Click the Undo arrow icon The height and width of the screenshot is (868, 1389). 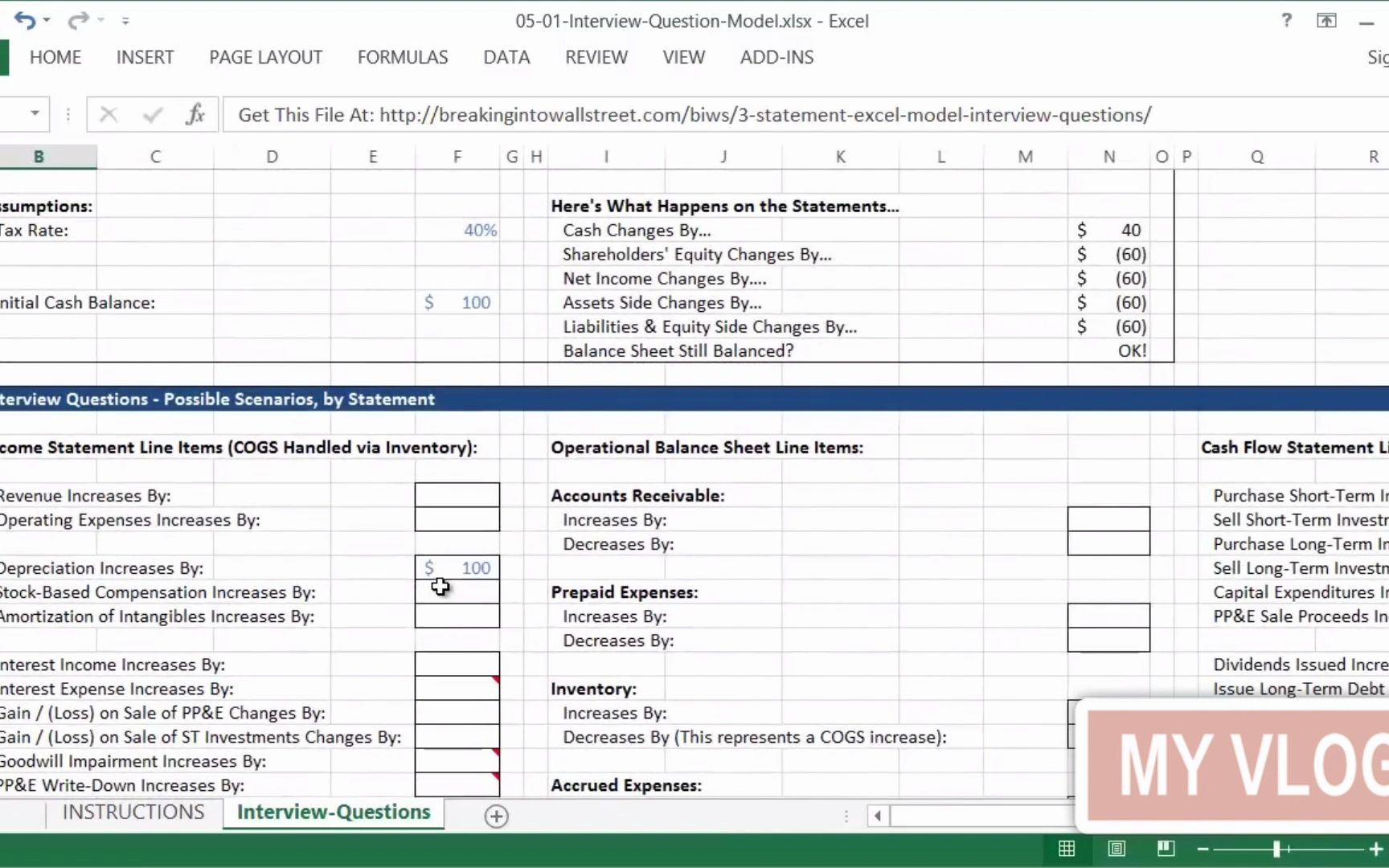coord(24,21)
